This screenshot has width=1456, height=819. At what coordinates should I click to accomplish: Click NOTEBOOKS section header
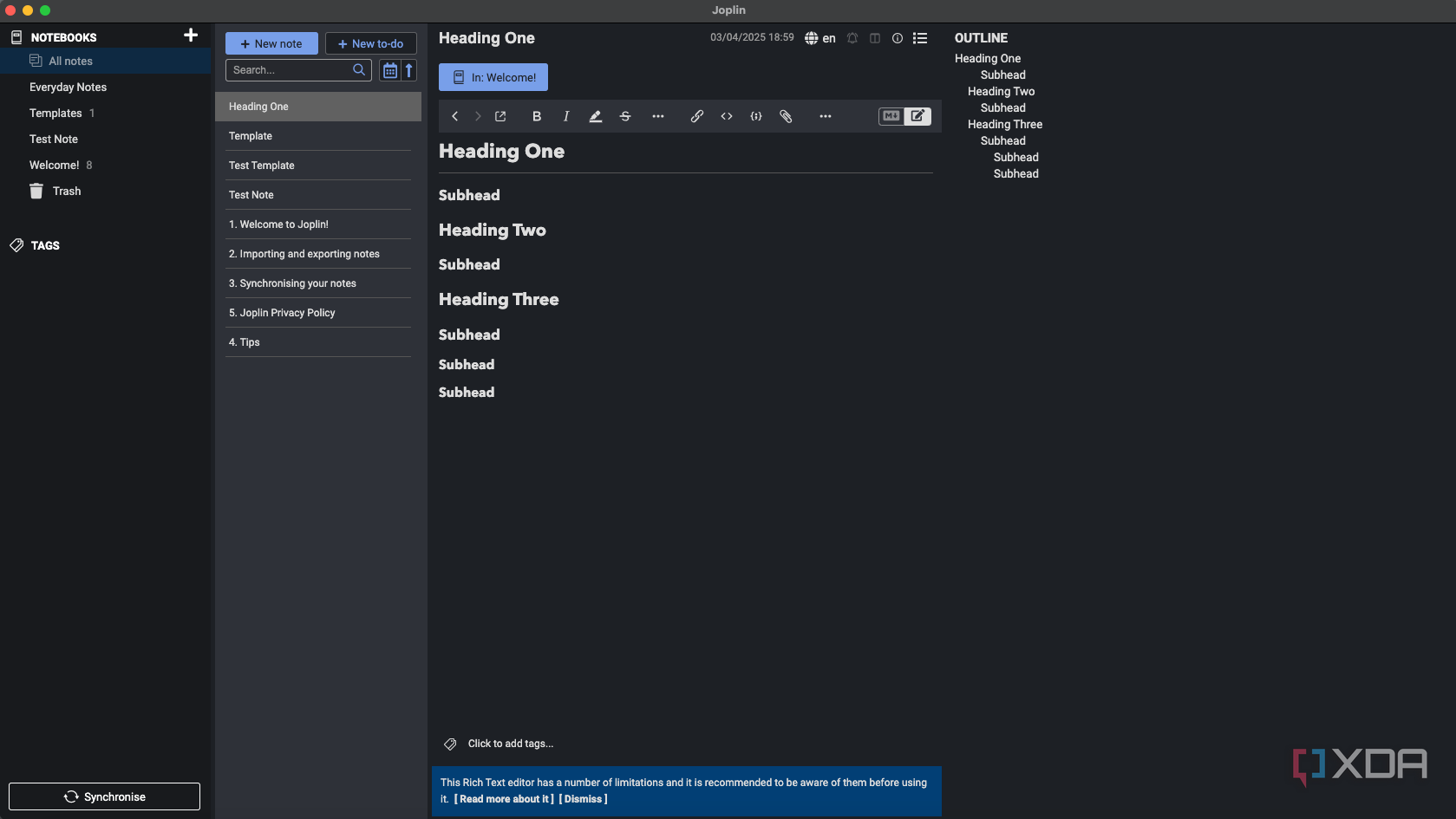63,37
